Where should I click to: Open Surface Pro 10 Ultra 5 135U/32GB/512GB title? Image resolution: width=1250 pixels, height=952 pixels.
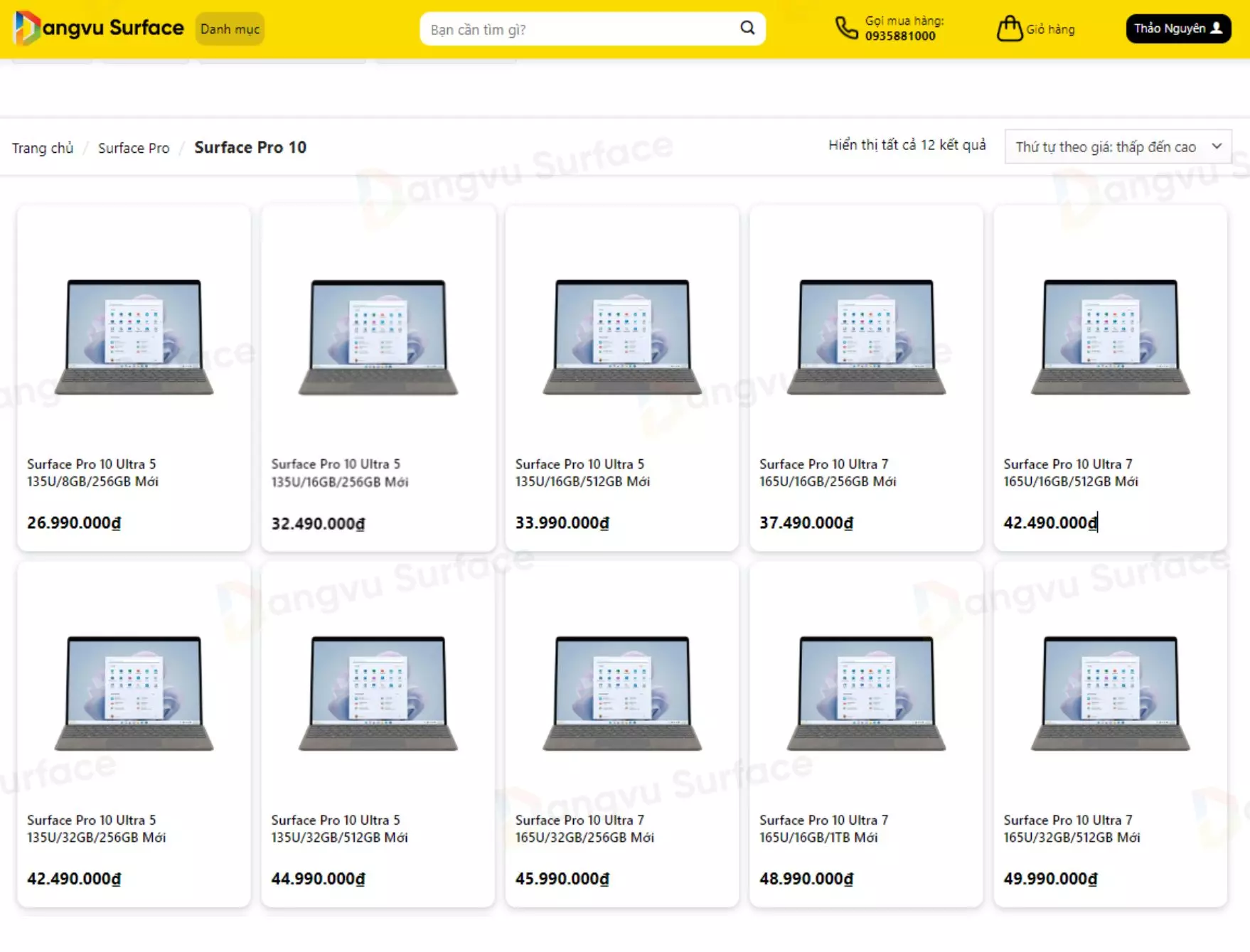340,829
